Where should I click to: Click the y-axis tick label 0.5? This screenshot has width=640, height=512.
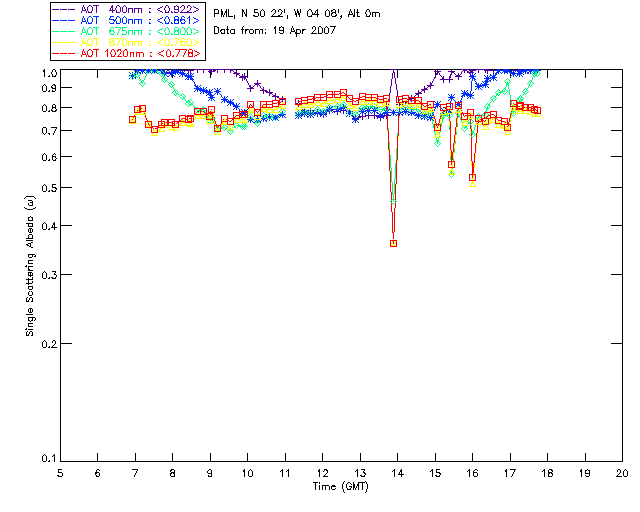click(x=49, y=188)
